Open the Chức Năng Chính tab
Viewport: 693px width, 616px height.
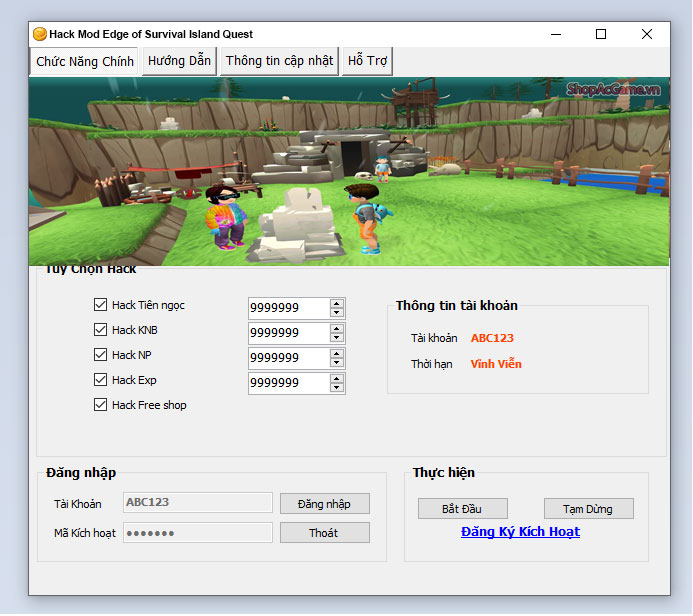point(84,61)
